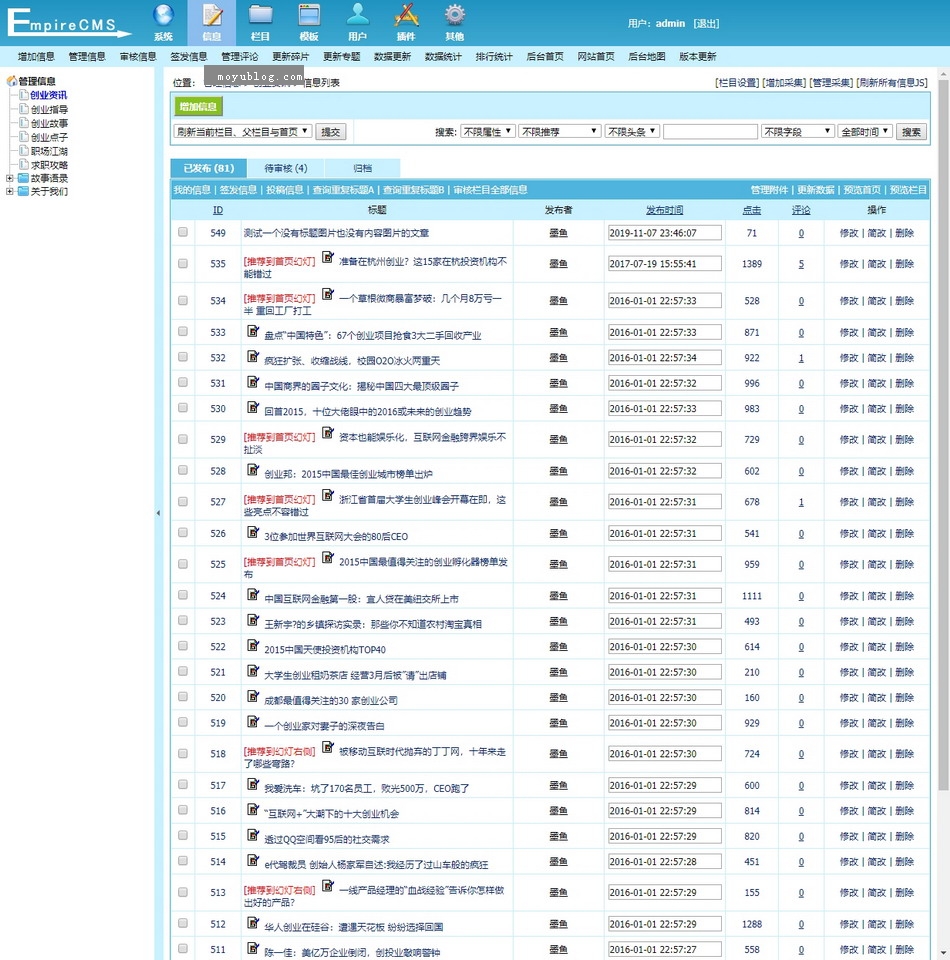Go to the 模板 templates icon

pyautogui.click(x=309, y=21)
